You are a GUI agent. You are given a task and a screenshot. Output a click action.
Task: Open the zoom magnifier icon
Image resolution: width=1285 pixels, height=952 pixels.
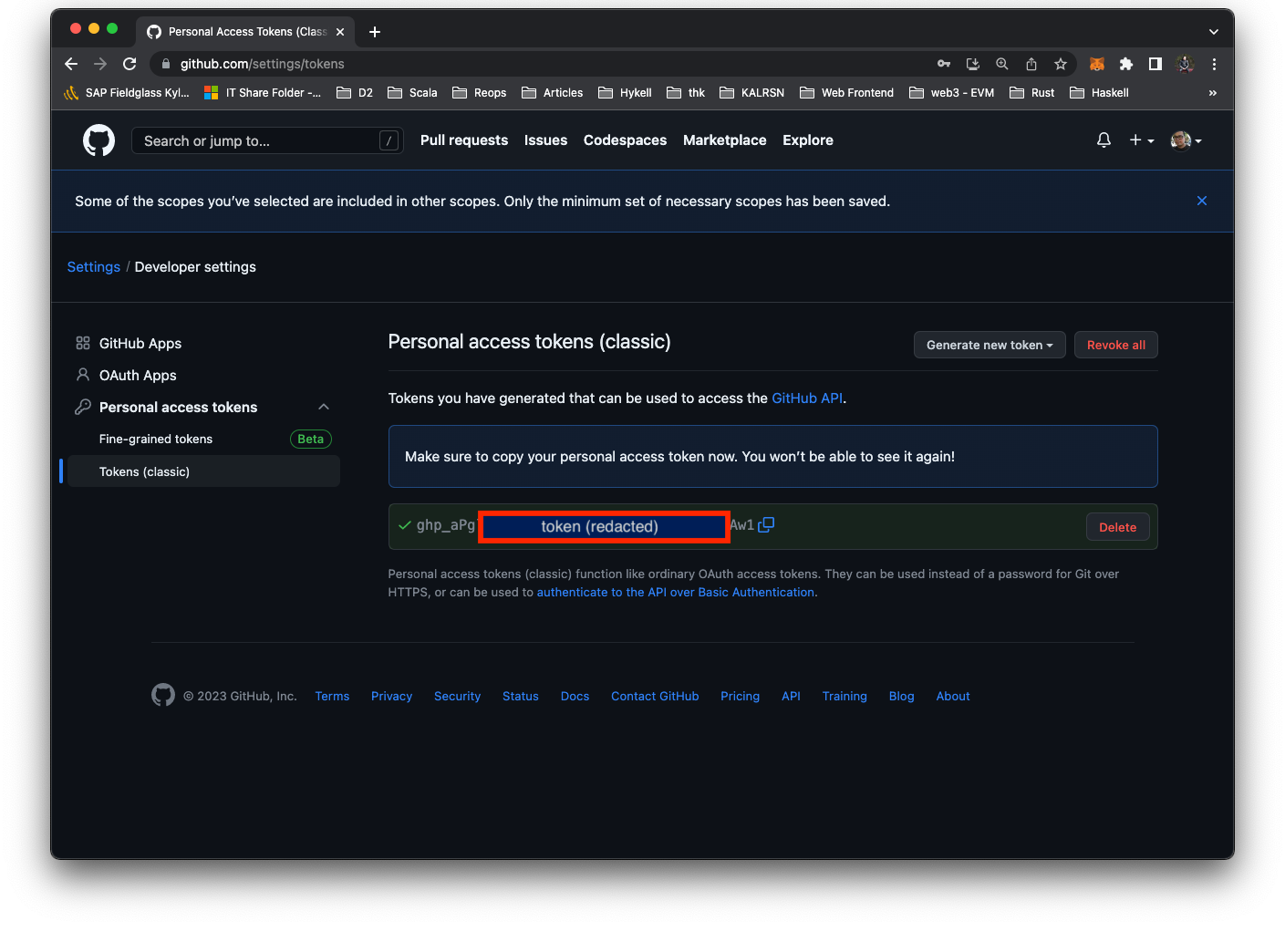click(x=1002, y=64)
